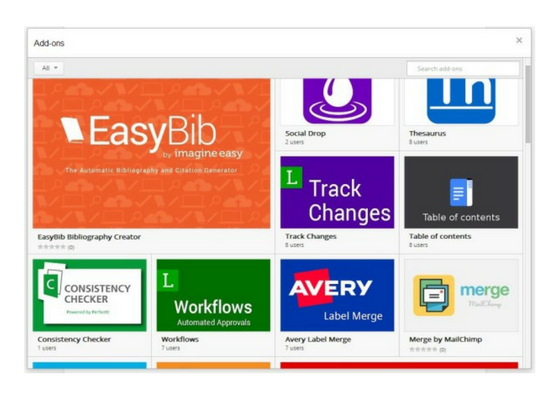Click the '8 users' text under Table of contents
Image resolution: width=560 pixels, height=397 pixels.
pos(418,245)
